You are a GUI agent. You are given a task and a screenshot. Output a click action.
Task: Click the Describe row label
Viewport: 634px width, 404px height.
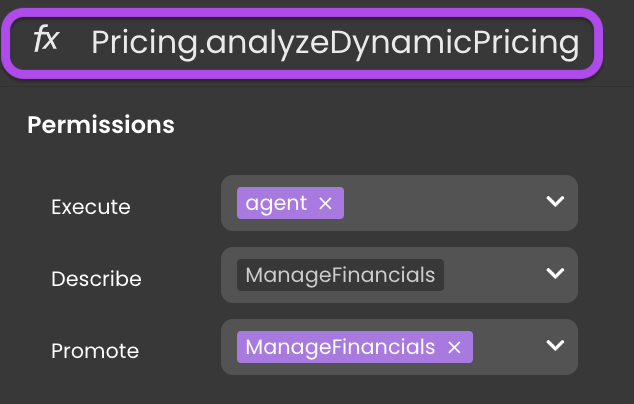pyautogui.click(x=96, y=279)
